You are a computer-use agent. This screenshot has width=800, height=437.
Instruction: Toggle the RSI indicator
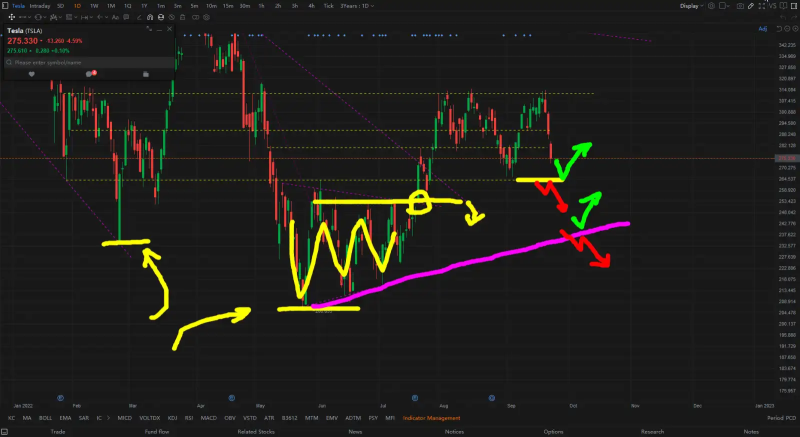coord(187,418)
